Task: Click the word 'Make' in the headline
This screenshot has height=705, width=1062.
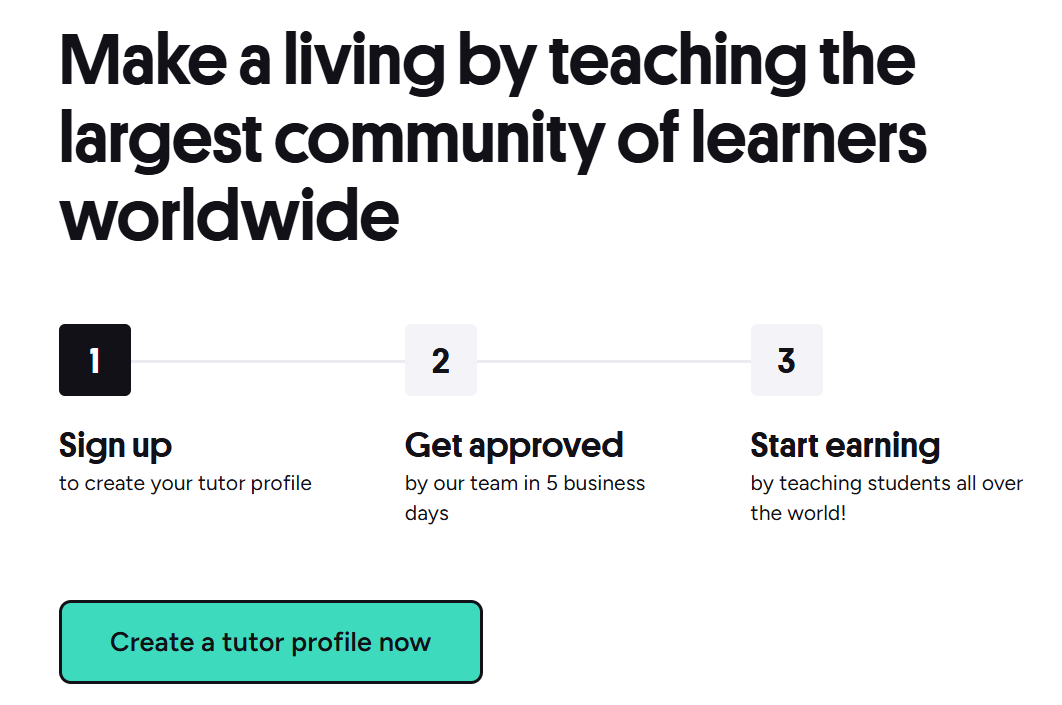Action: (x=143, y=61)
